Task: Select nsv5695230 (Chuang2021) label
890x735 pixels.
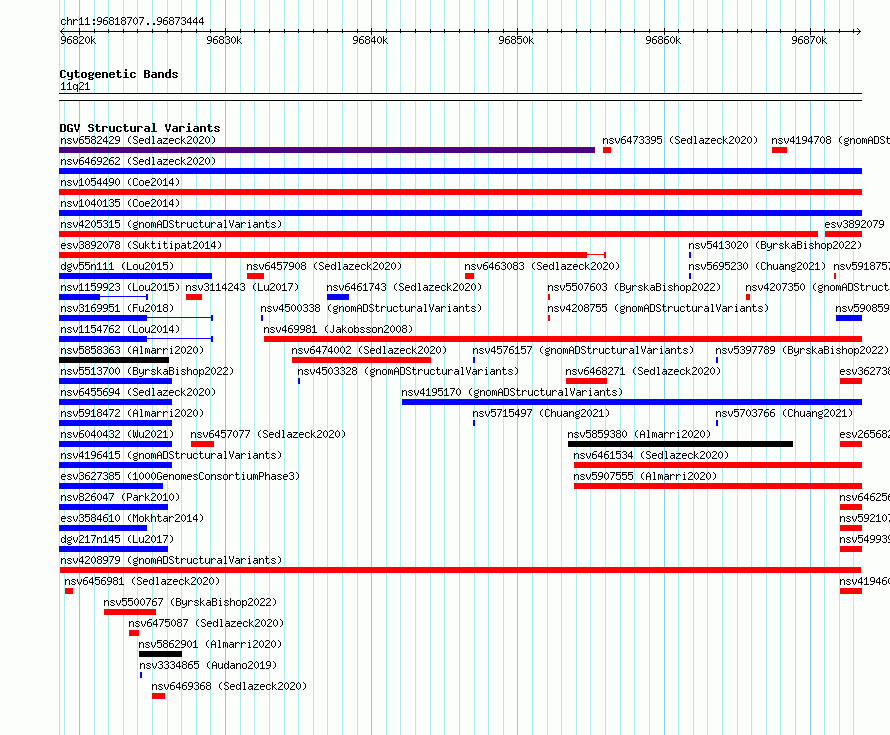Action: 757,266
